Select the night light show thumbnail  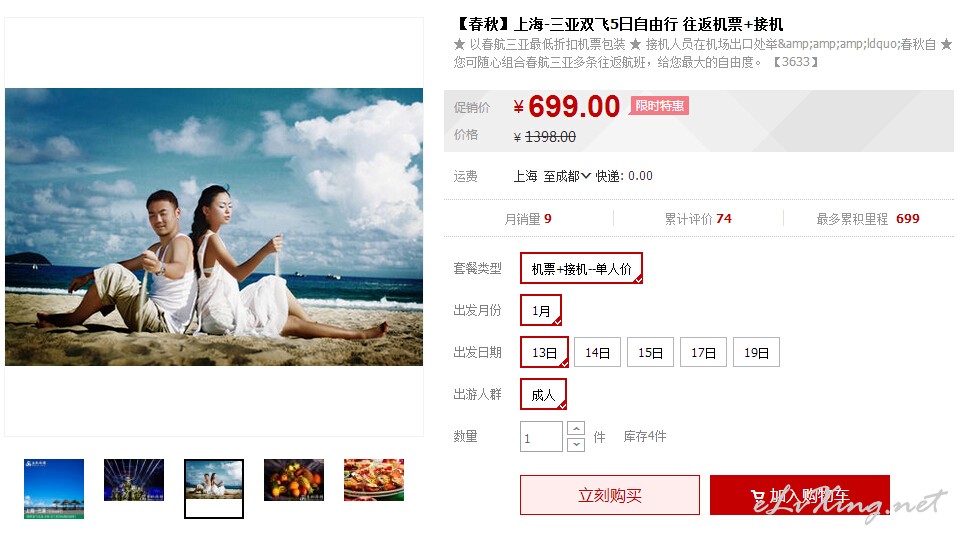(134, 480)
